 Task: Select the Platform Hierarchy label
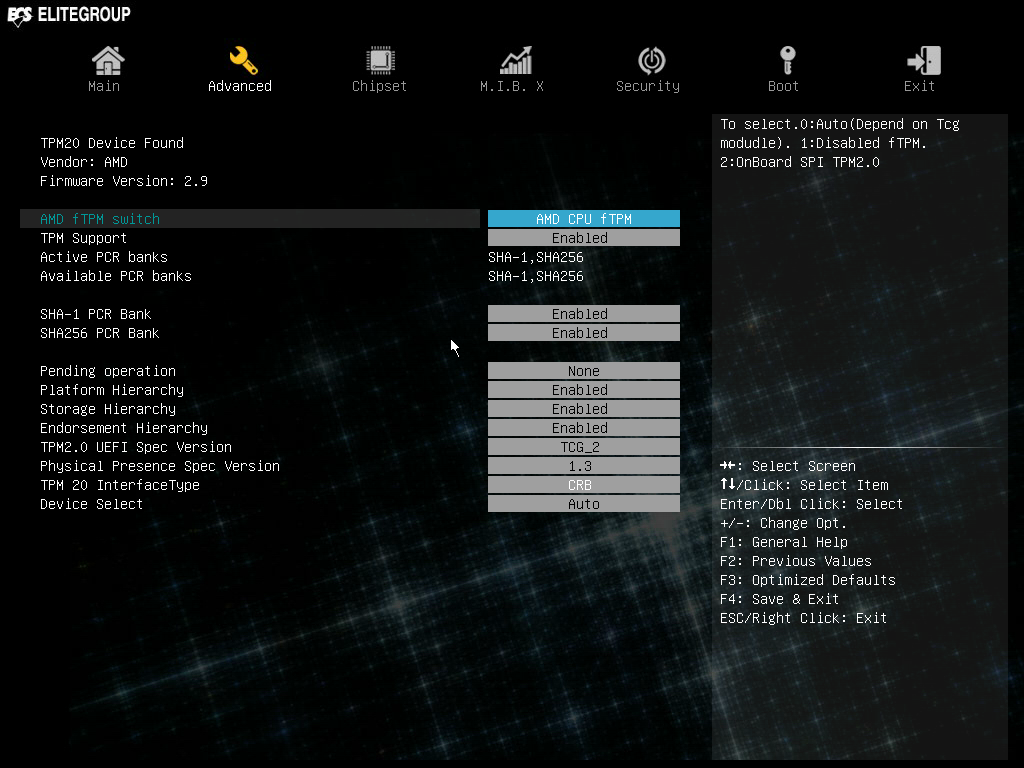(x=112, y=391)
